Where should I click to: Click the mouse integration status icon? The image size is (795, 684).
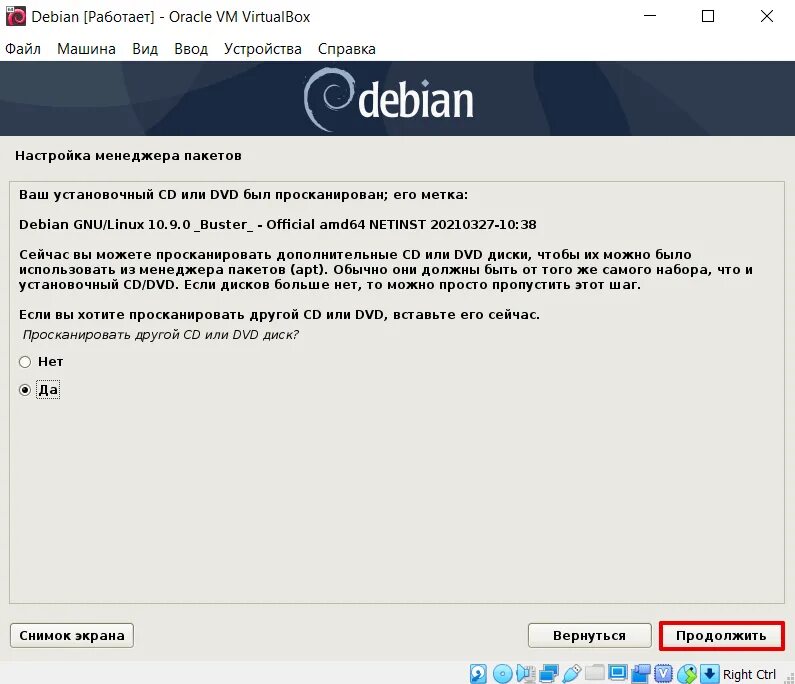point(687,674)
